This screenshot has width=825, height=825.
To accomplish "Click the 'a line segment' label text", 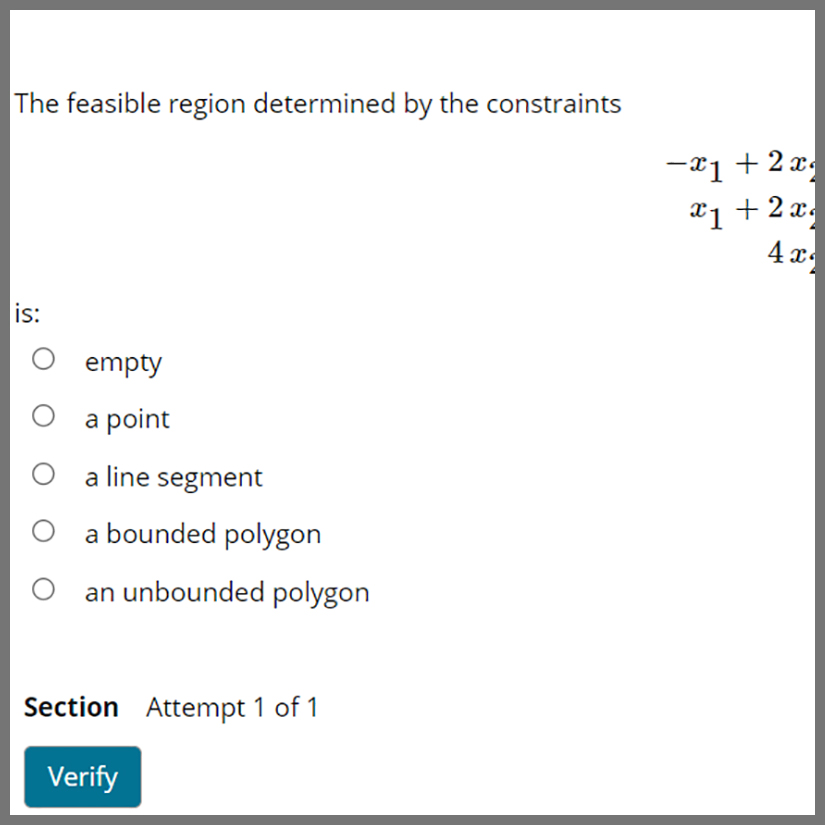I will pyautogui.click(x=173, y=477).
